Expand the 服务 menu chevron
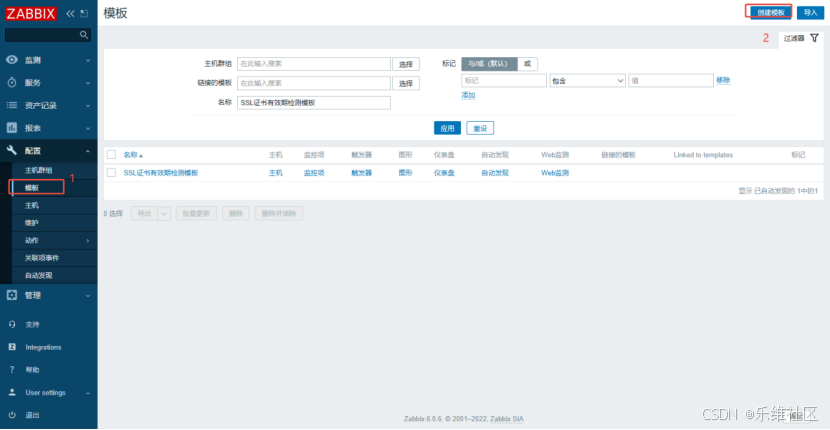This screenshot has height=430, width=830. (x=88, y=83)
